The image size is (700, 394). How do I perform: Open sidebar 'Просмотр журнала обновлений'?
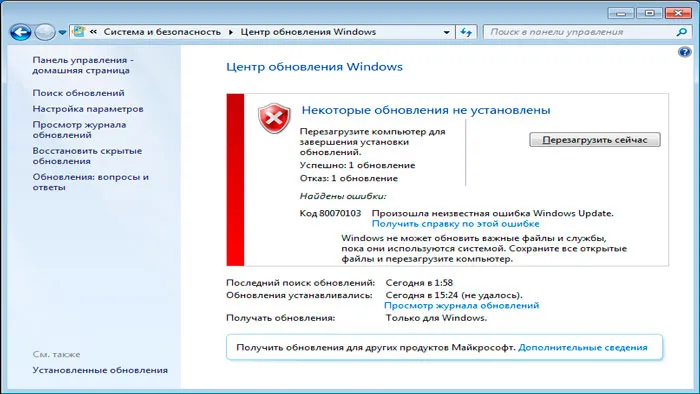click(x=79, y=129)
